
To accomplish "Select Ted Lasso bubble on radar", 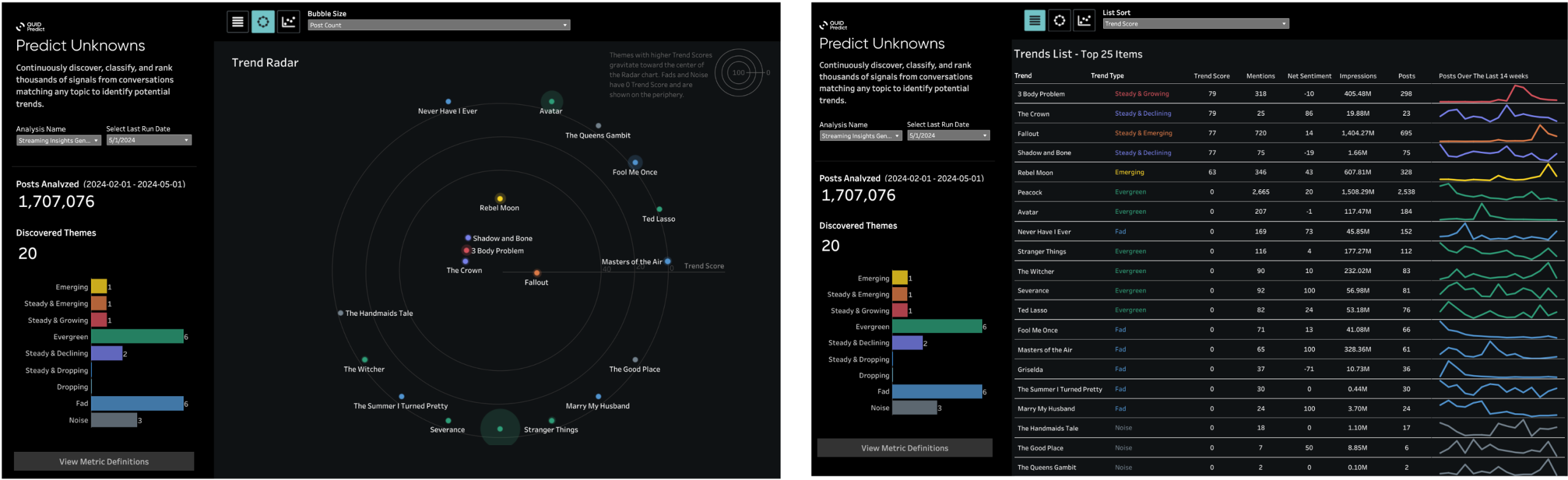I will coord(659,209).
